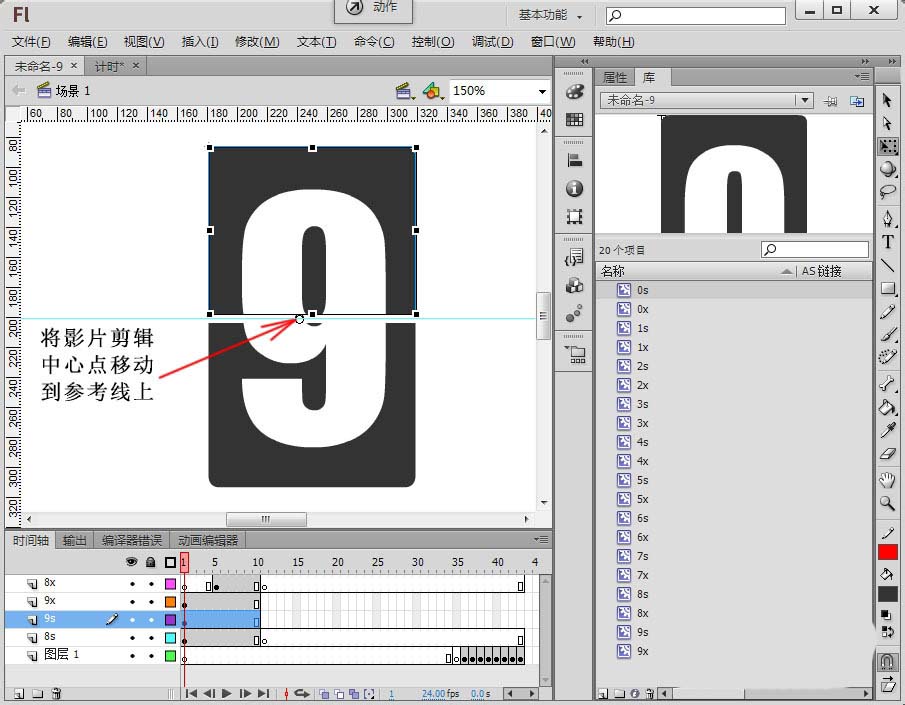Open the 基本功能 workspace dropdown

550,16
